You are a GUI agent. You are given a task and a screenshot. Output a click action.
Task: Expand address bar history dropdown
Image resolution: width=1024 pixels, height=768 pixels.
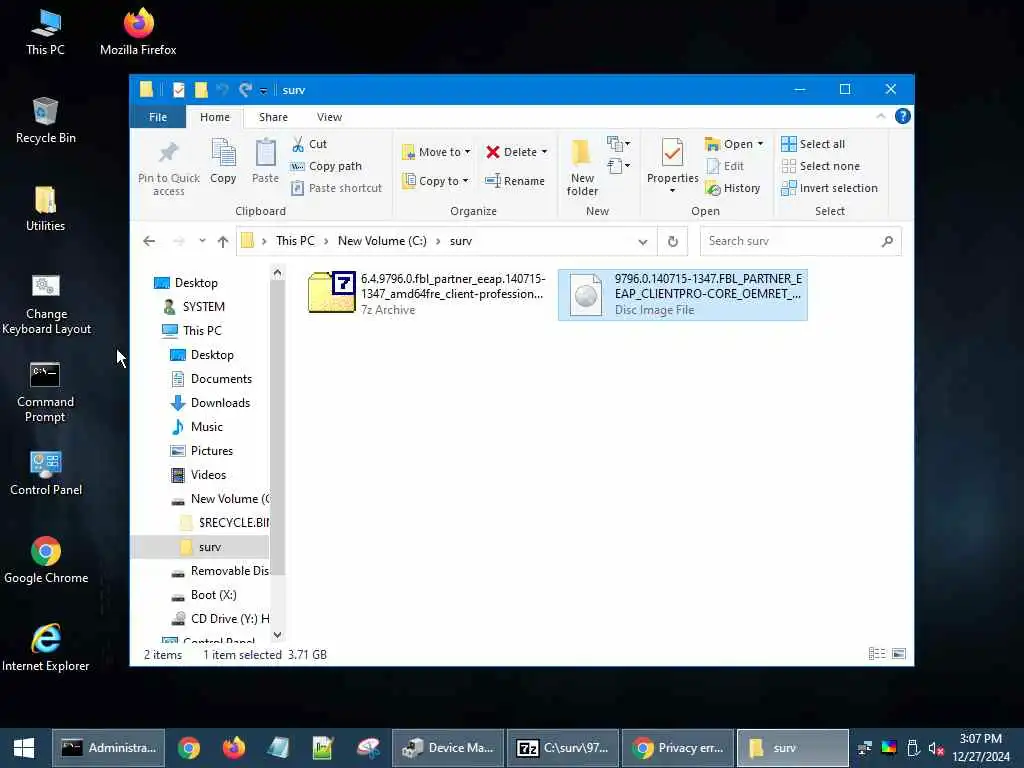643,242
